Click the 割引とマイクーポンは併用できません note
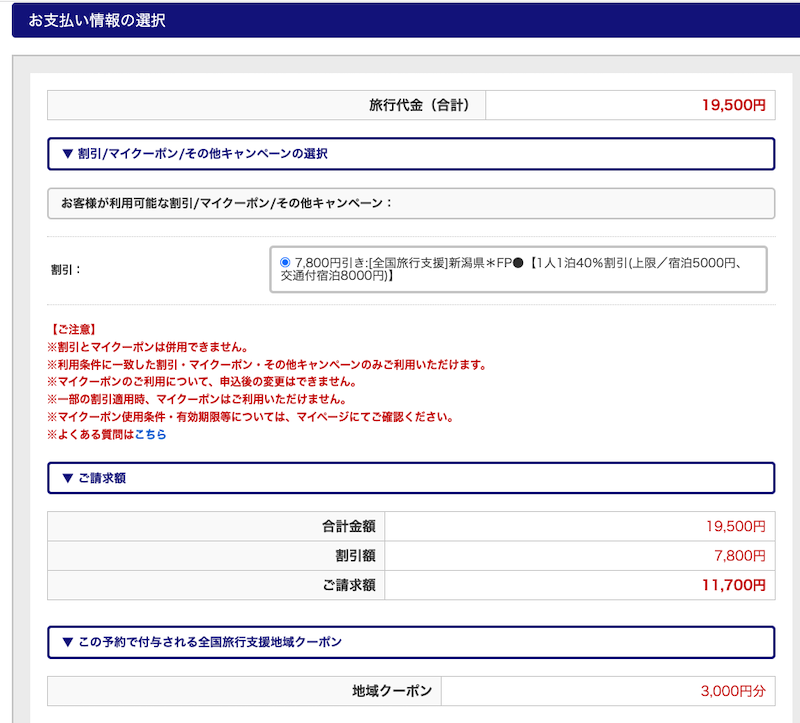 (148, 347)
